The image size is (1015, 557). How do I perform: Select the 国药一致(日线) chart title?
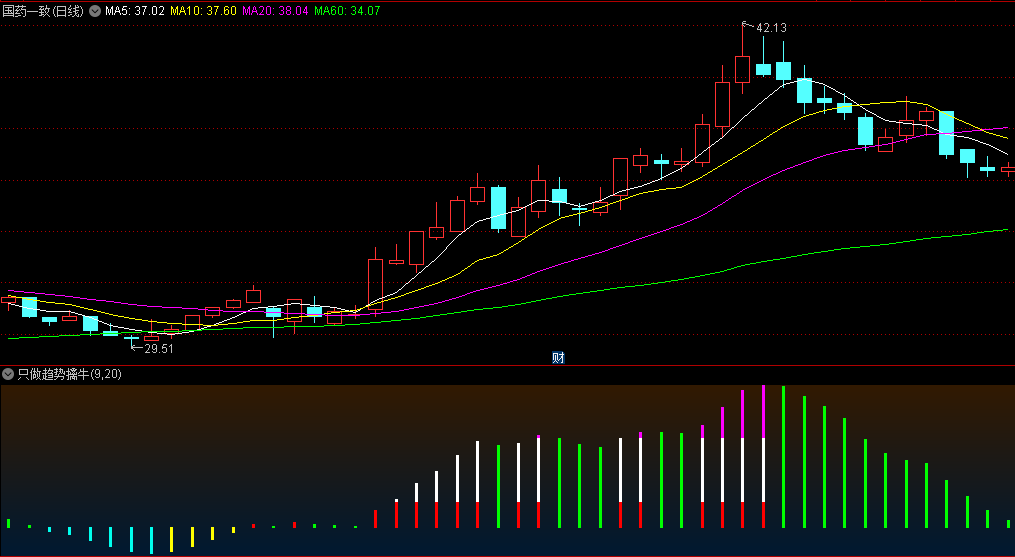pos(43,11)
